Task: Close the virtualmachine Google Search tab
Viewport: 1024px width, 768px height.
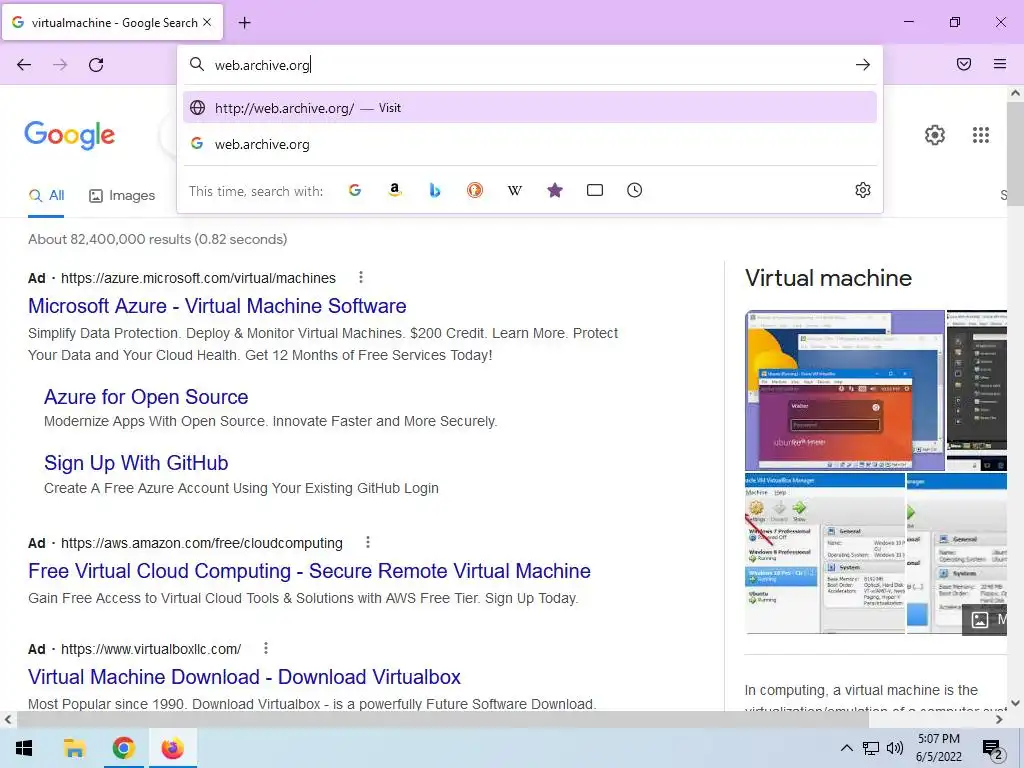Action: pyautogui.click(x=207, y=22)
